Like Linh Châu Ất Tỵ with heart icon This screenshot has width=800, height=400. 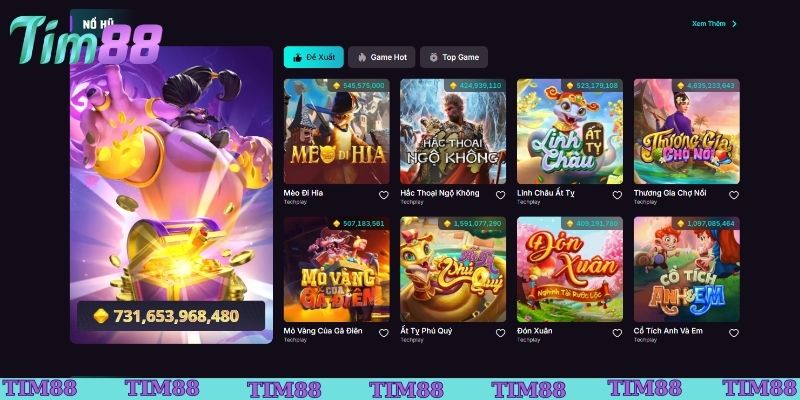tap(617, 195)
